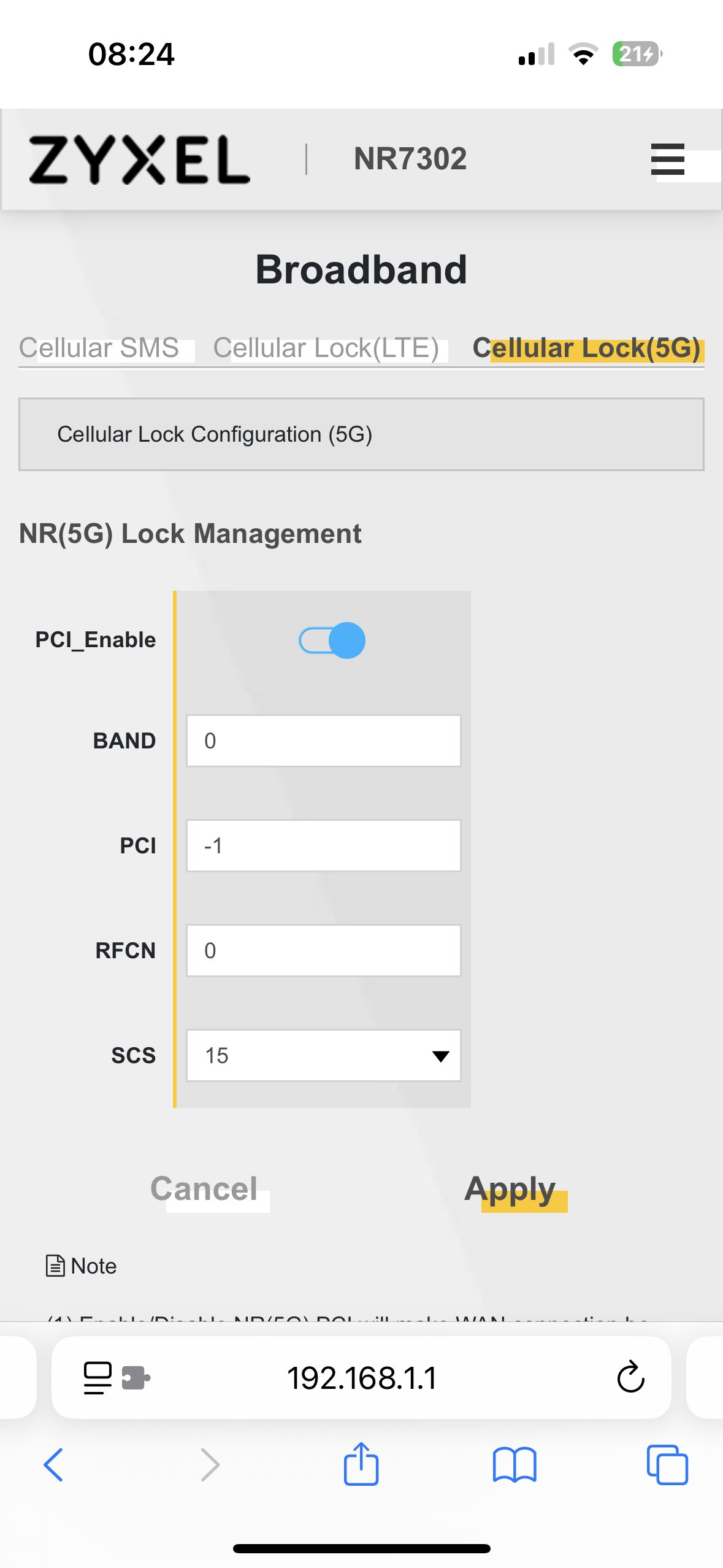Image resolution: width=723 pixels, height=1568 pixels.
Task: Open the SCS dropdown
Action: (x=323, y=1055)
